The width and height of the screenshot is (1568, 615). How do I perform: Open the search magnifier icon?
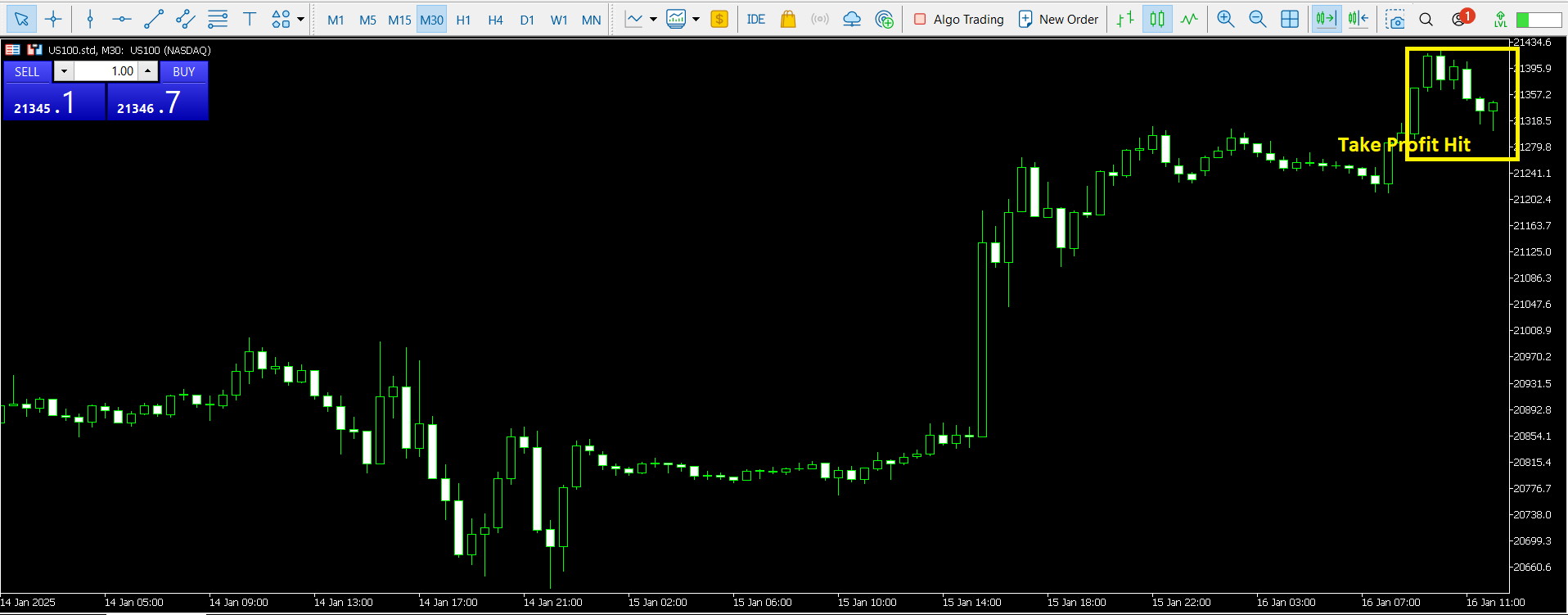[x=1426, y=20]
